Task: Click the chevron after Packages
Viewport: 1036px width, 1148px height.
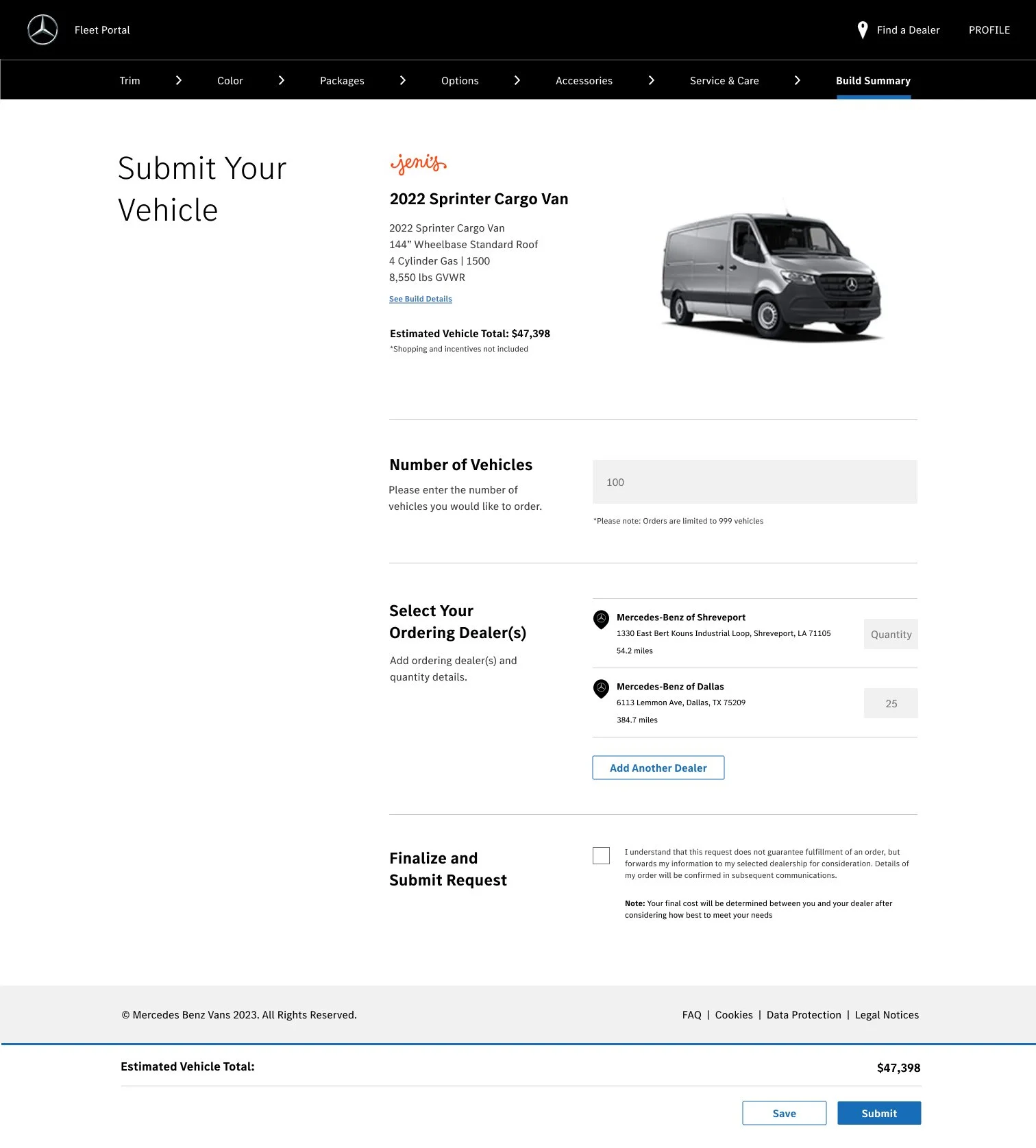Action: tap(403, 80)
